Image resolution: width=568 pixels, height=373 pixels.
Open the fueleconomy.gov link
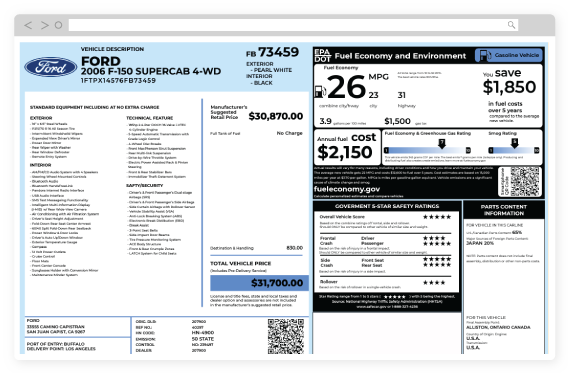[347, 189]
